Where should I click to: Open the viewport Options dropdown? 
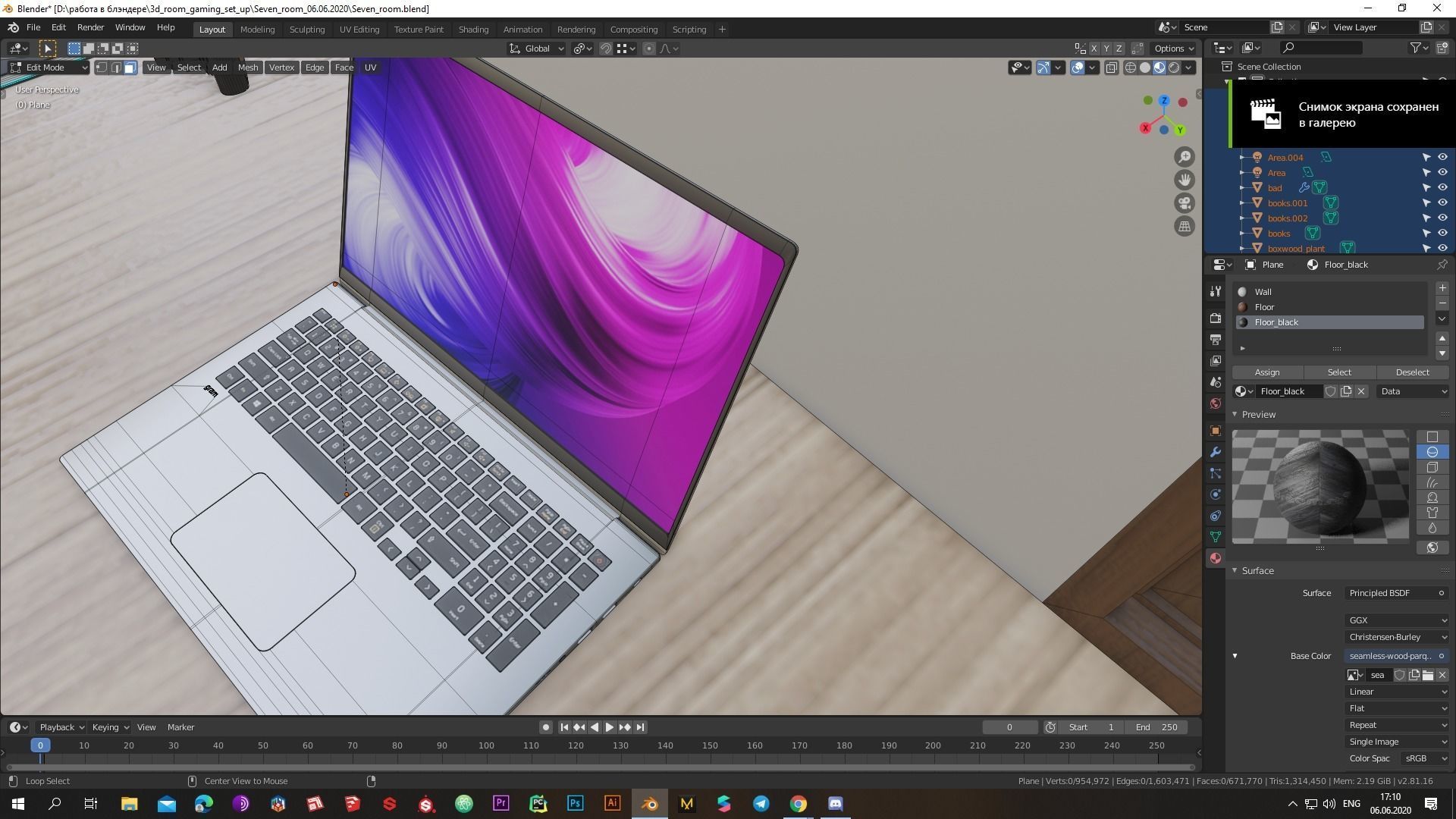tap(1174, 49)
